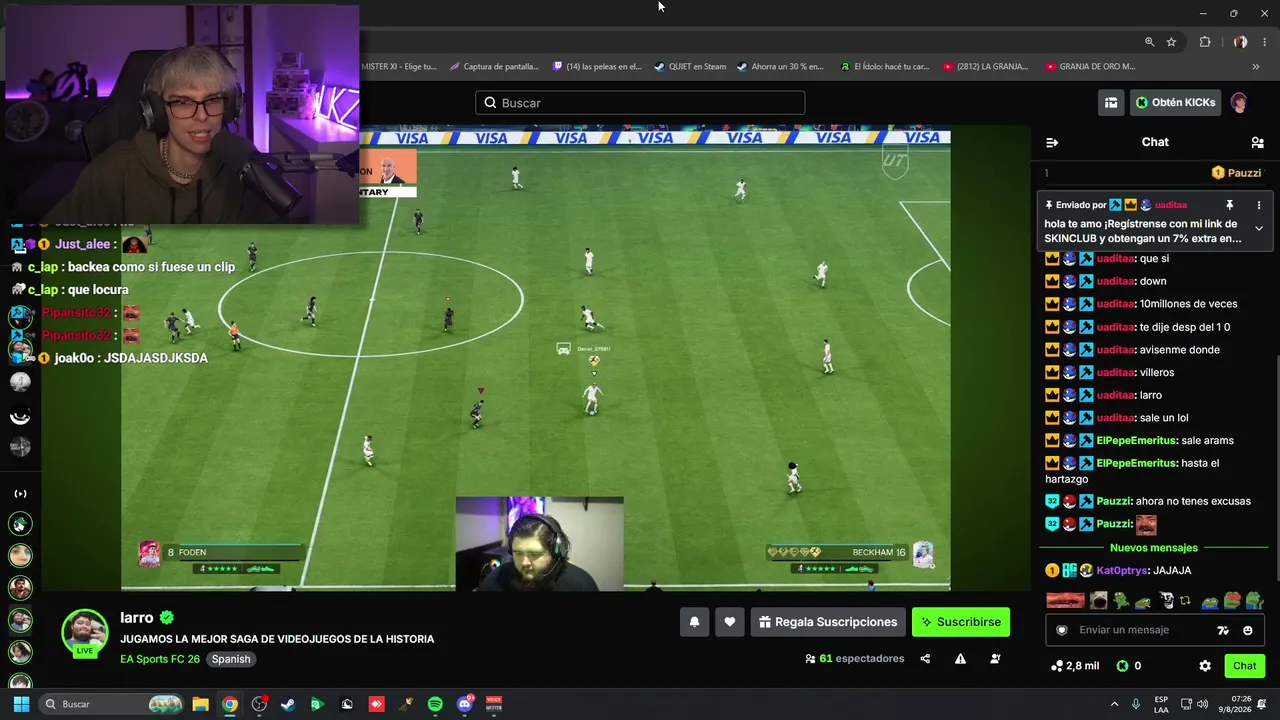The width and height of the screenshot is (1280, 720).
Task: Expand hidden bookmarks overflow chevron
Action: 1256,67
